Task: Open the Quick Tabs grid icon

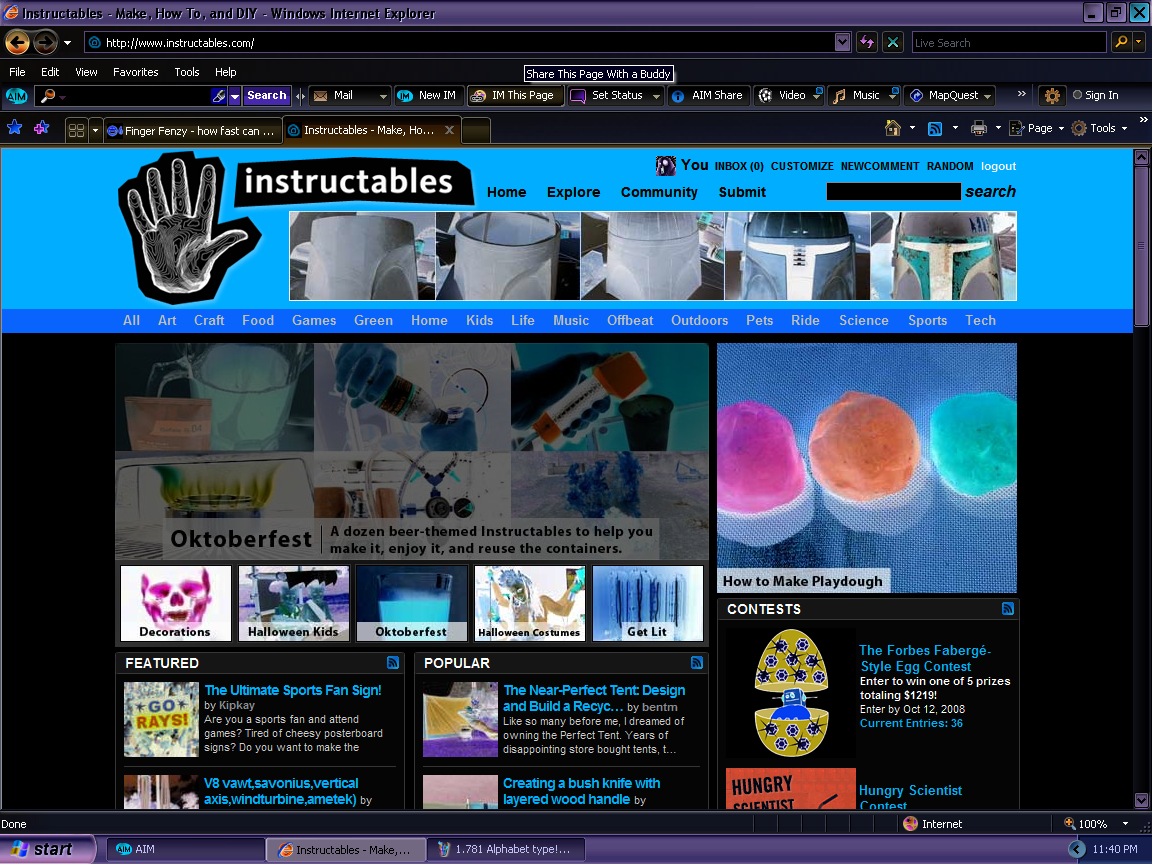Action: point(76,131)
